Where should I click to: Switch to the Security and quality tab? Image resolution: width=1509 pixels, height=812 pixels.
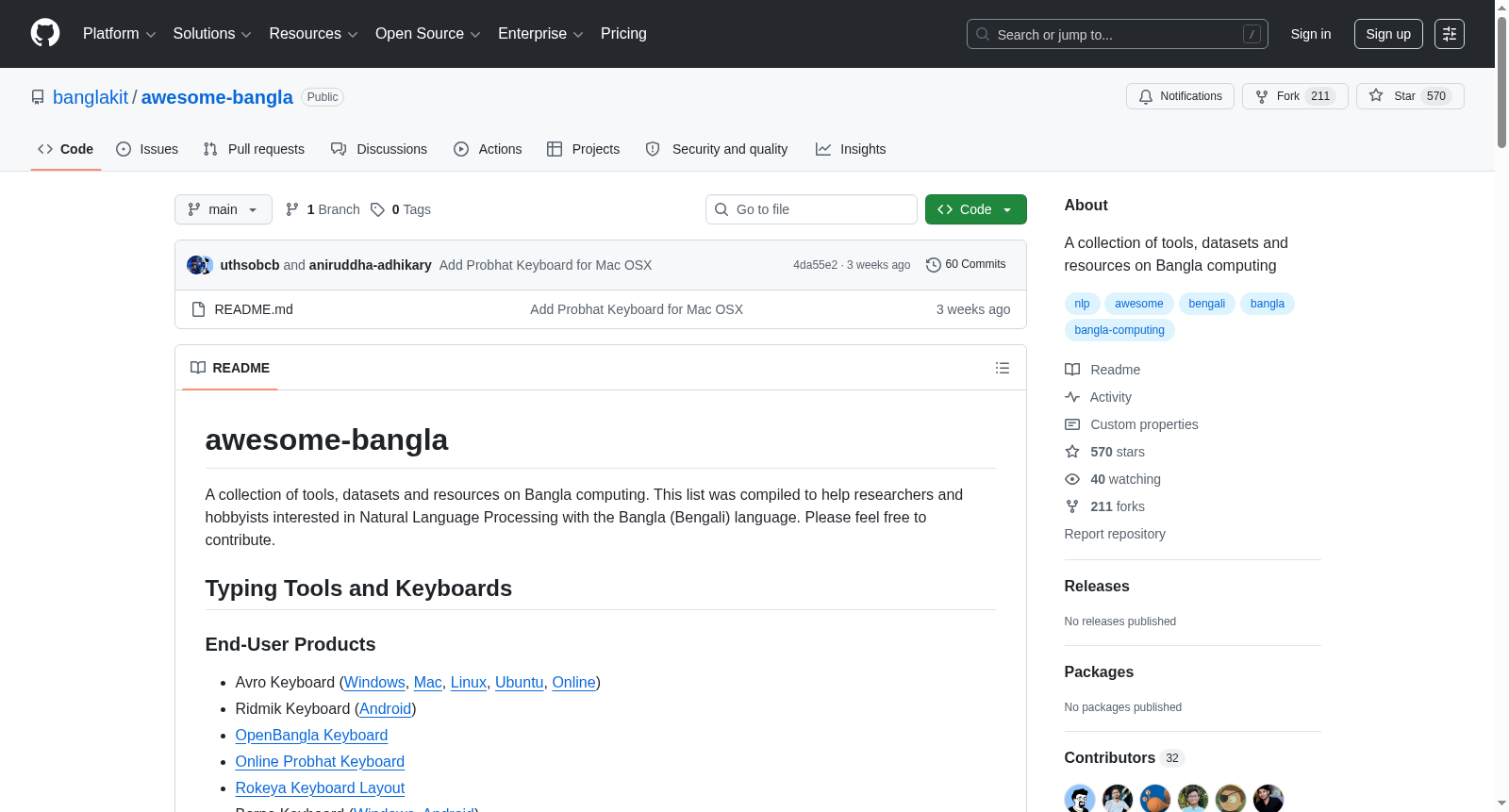(717, 149)
